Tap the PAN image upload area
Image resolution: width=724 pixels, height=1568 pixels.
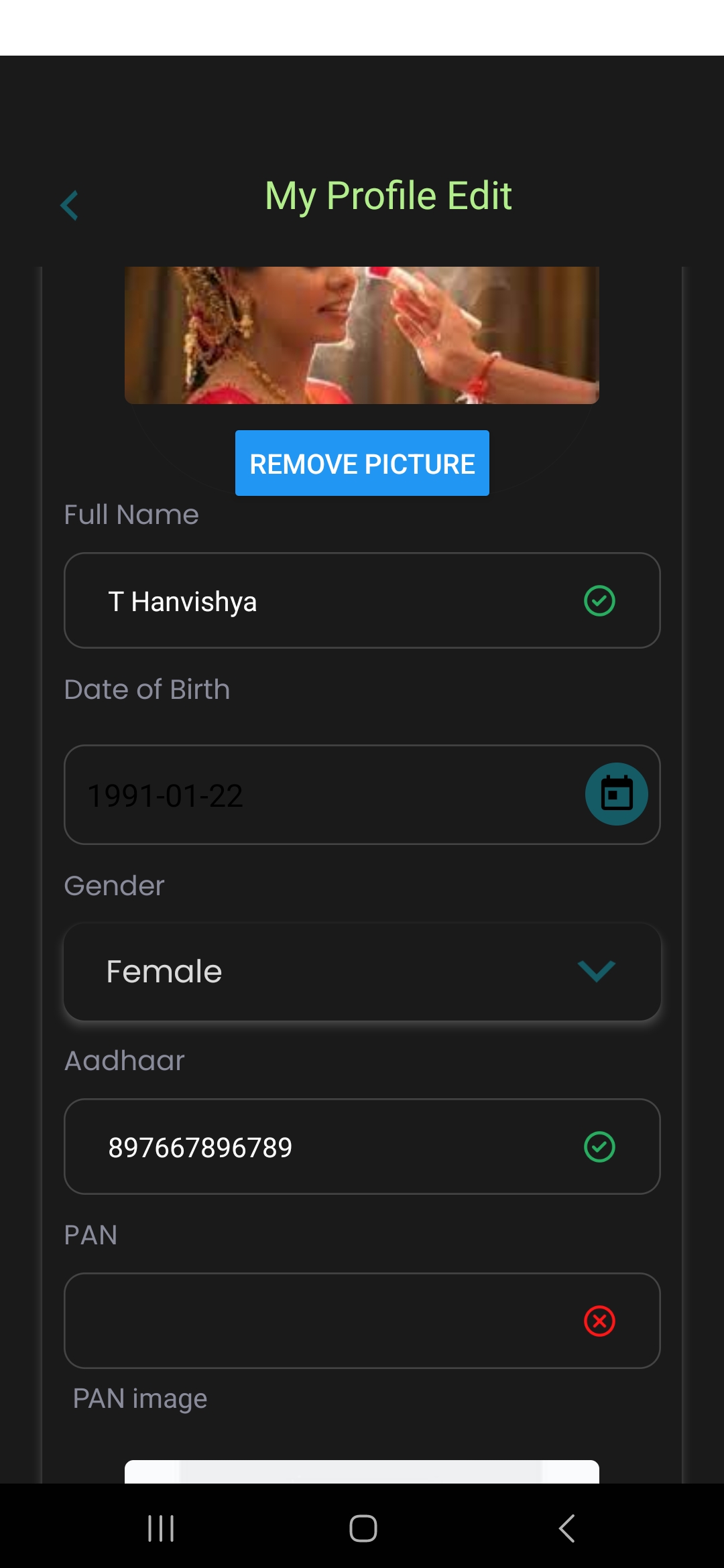coord(362,1472)
